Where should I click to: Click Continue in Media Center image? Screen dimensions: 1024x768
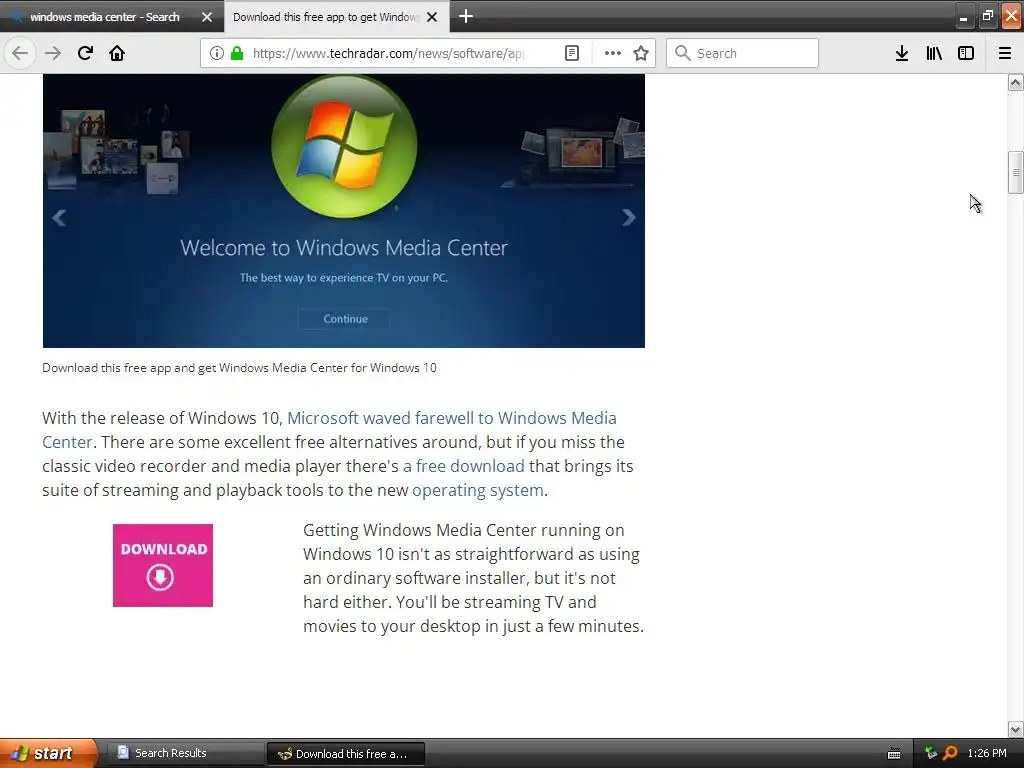point(345,319)
